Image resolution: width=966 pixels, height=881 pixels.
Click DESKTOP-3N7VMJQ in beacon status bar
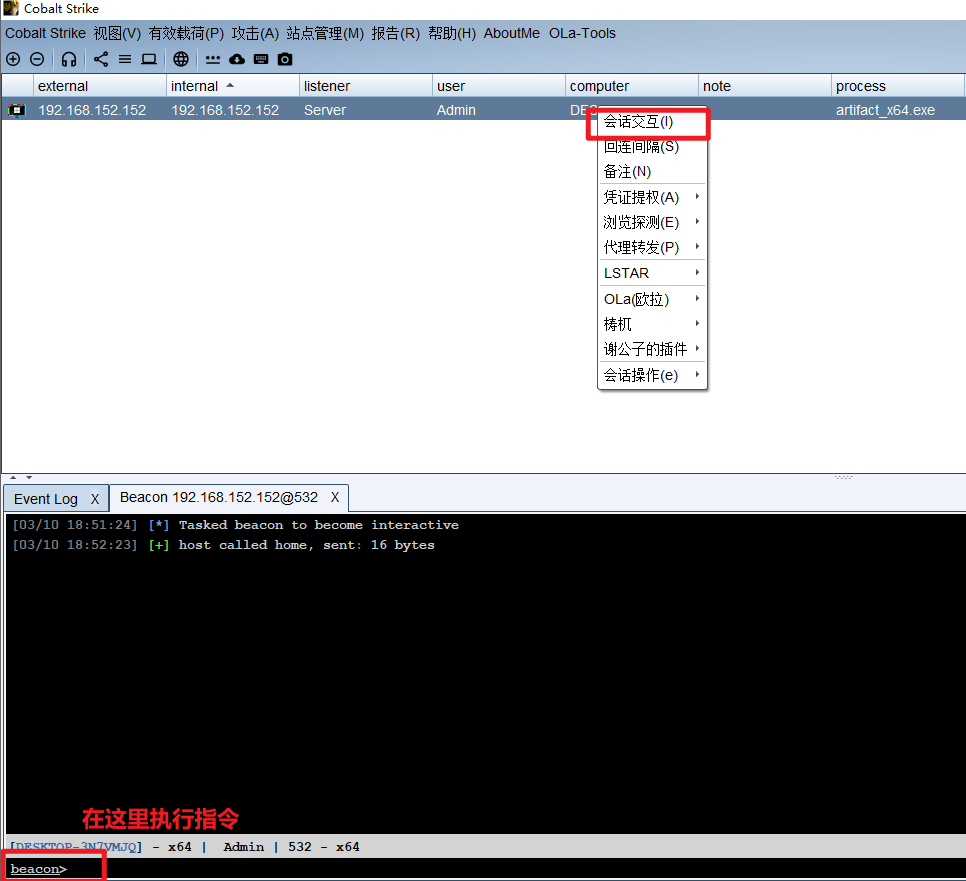(76, 846)
